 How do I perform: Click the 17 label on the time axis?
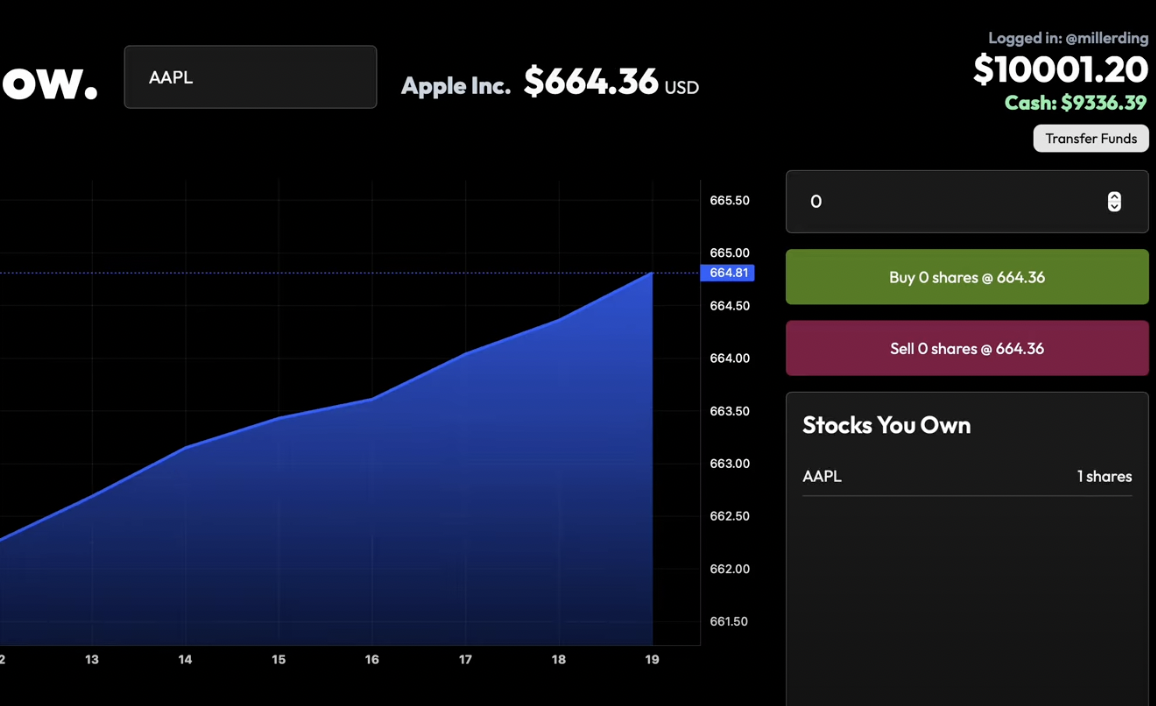[x=465, y=659]
